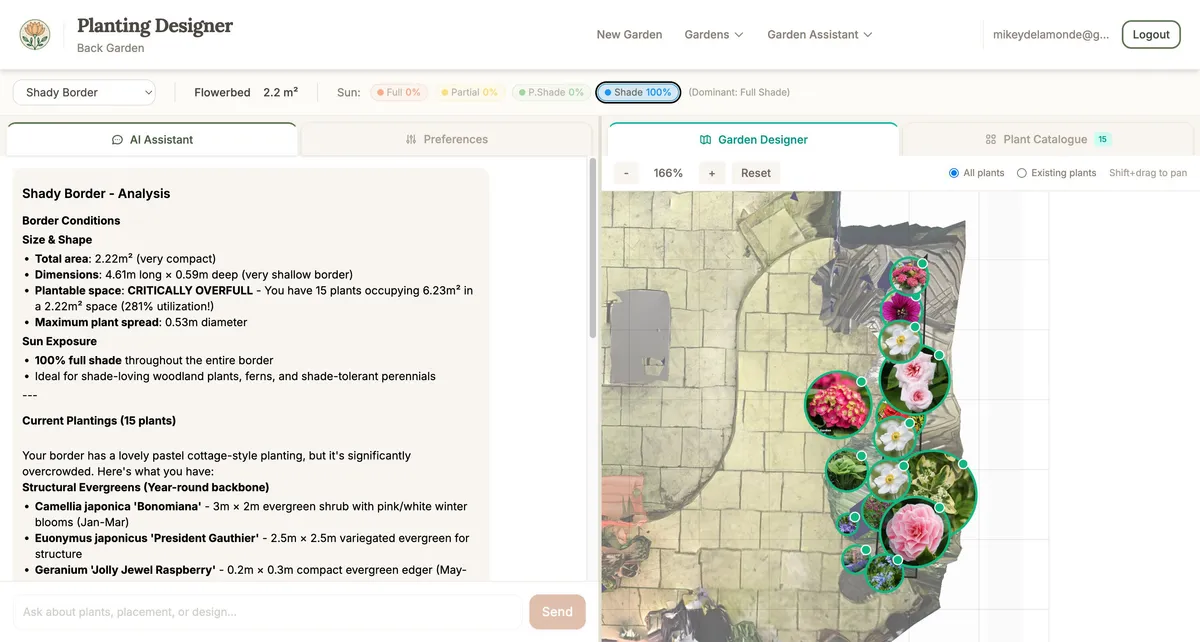
Task: Zoom out using the minus icon
Action: point(625,172)
